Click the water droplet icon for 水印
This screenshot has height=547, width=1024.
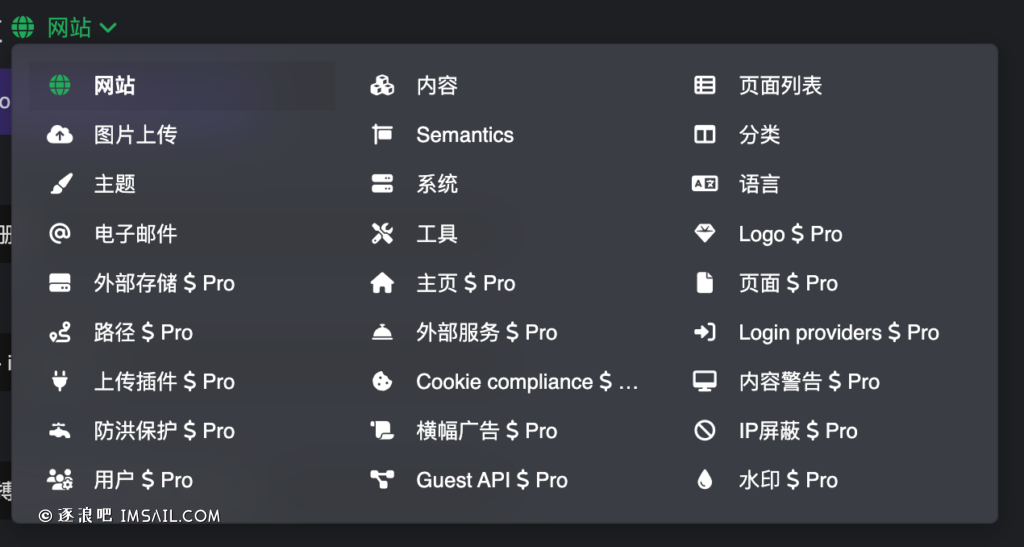click(705, 480)
